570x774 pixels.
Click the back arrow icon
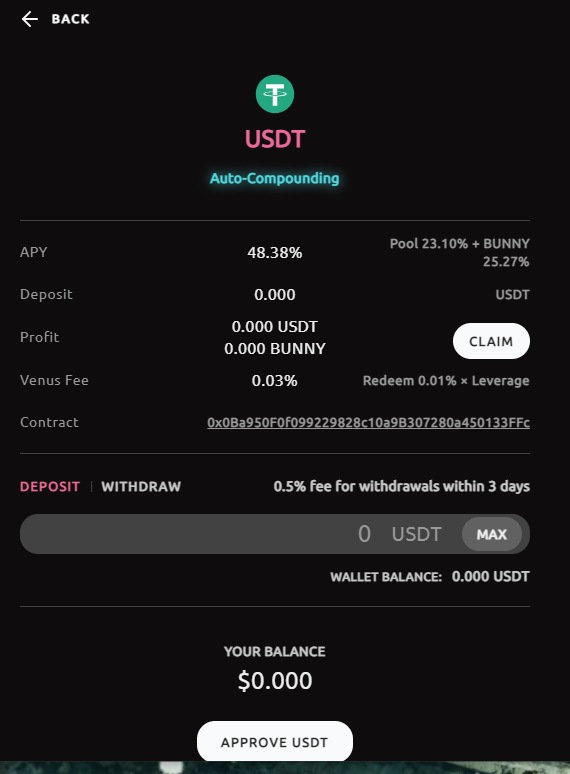tap(30, 19)
